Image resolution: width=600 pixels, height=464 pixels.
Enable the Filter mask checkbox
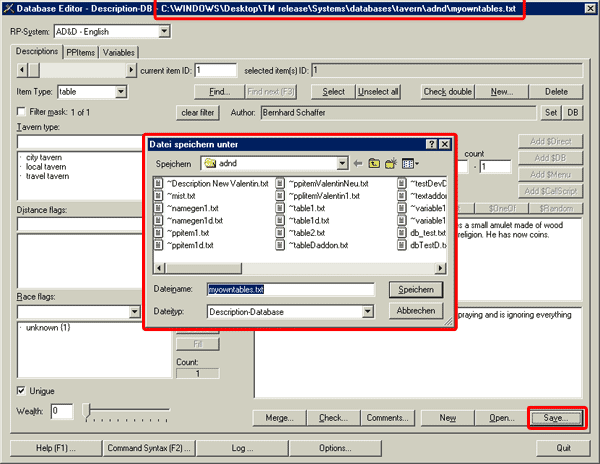(22, 112)
